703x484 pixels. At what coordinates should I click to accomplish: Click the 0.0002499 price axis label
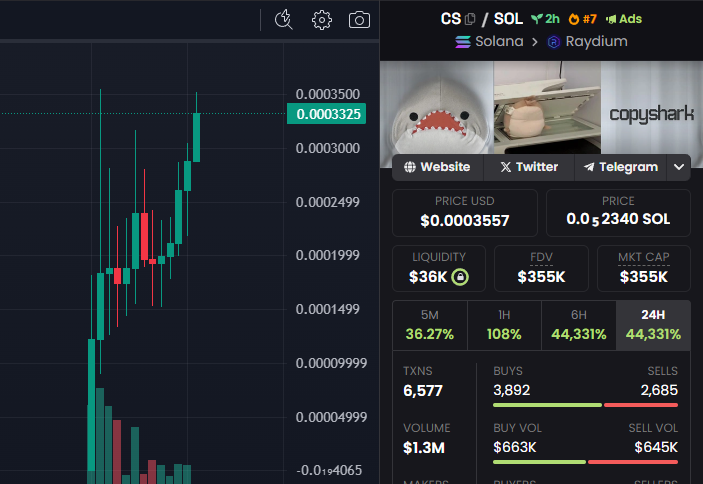point(328,202)
